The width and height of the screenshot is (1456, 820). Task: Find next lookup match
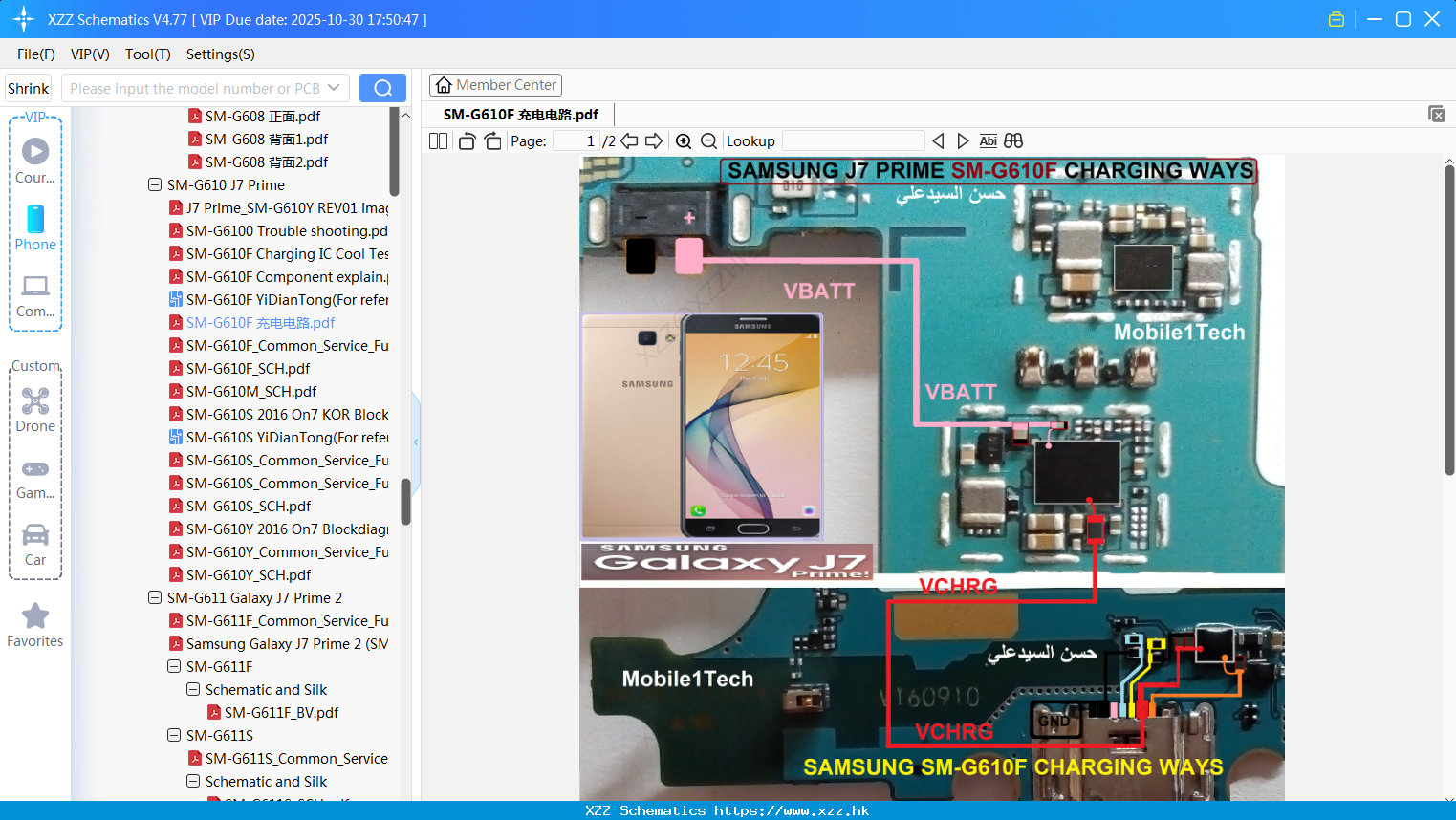[963, 140]
